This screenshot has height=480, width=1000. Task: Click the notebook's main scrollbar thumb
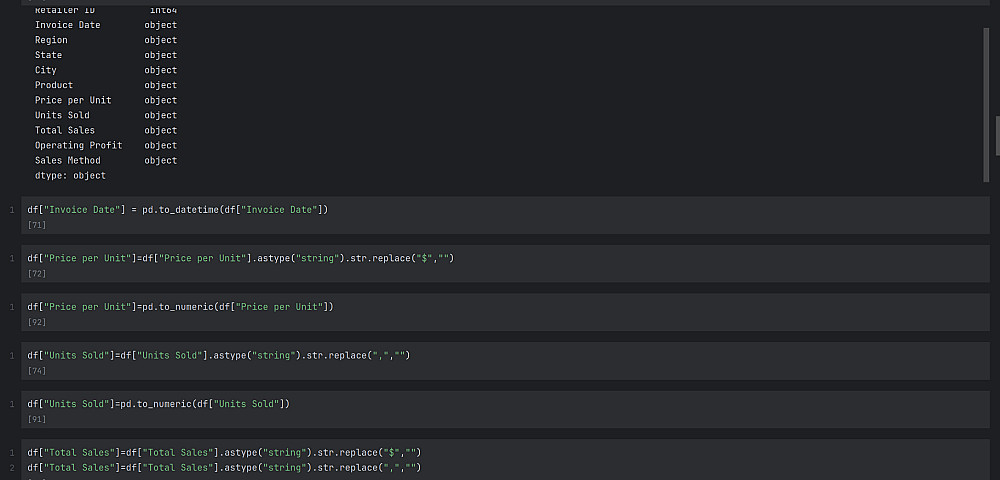(996, 135)
